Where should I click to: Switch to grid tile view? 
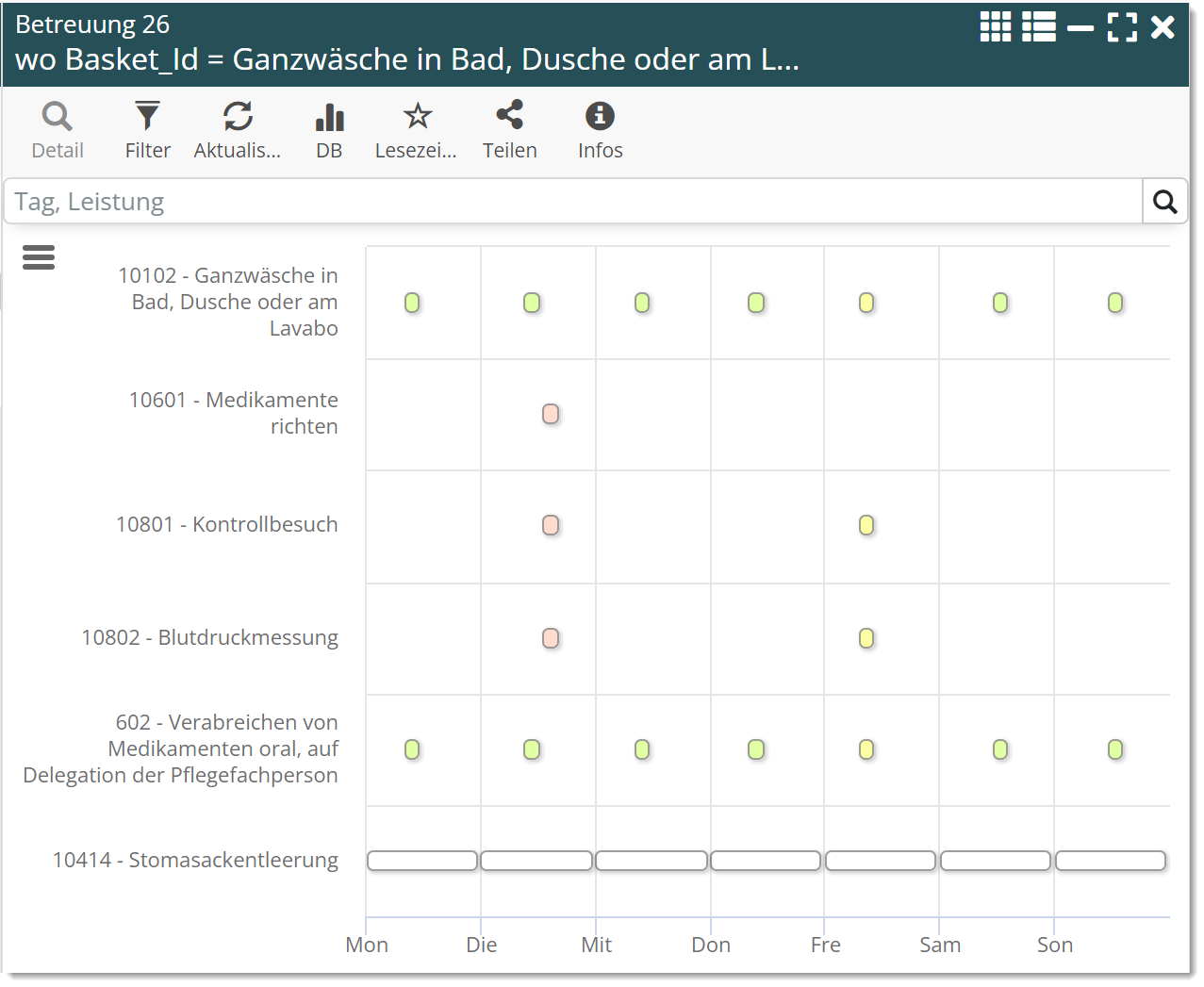pyautogui.click(x=996, y=27)
